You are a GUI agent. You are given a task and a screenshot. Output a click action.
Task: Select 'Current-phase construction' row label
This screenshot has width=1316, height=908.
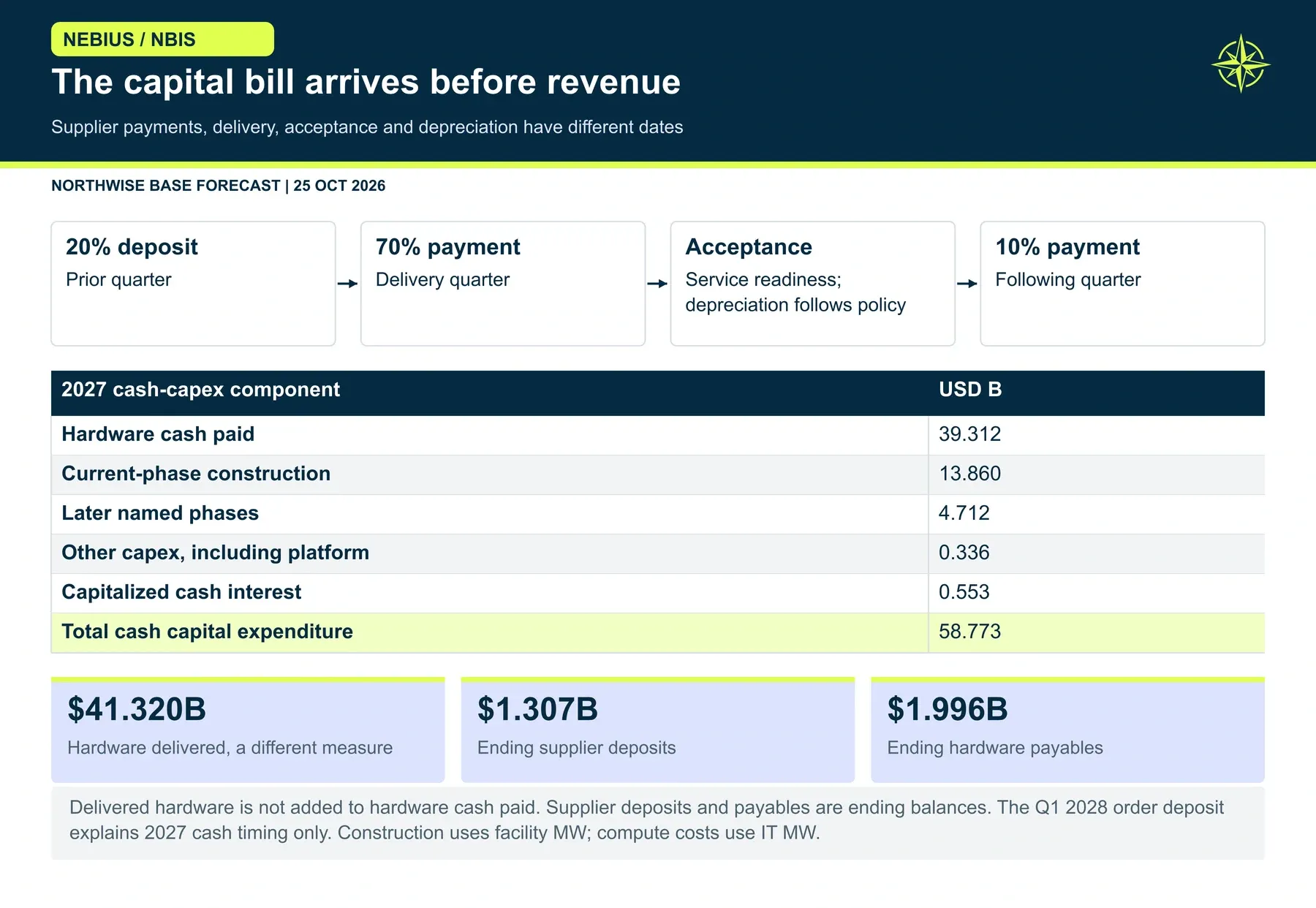[196, 474]
